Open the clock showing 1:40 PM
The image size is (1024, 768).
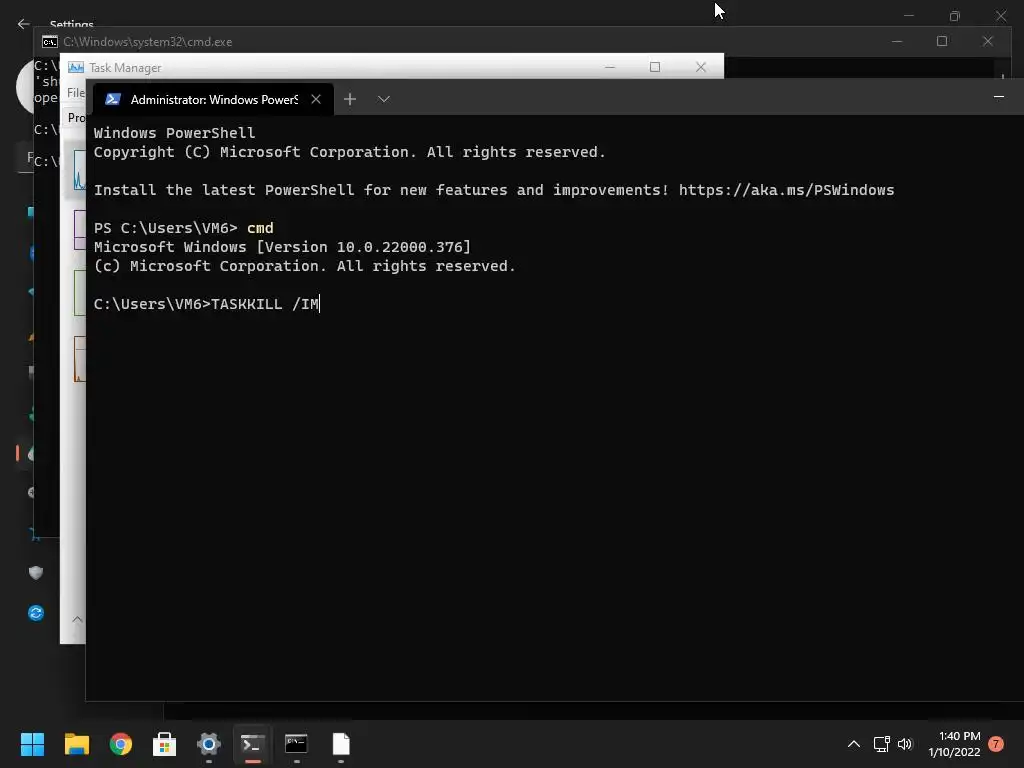coord(959,736)
